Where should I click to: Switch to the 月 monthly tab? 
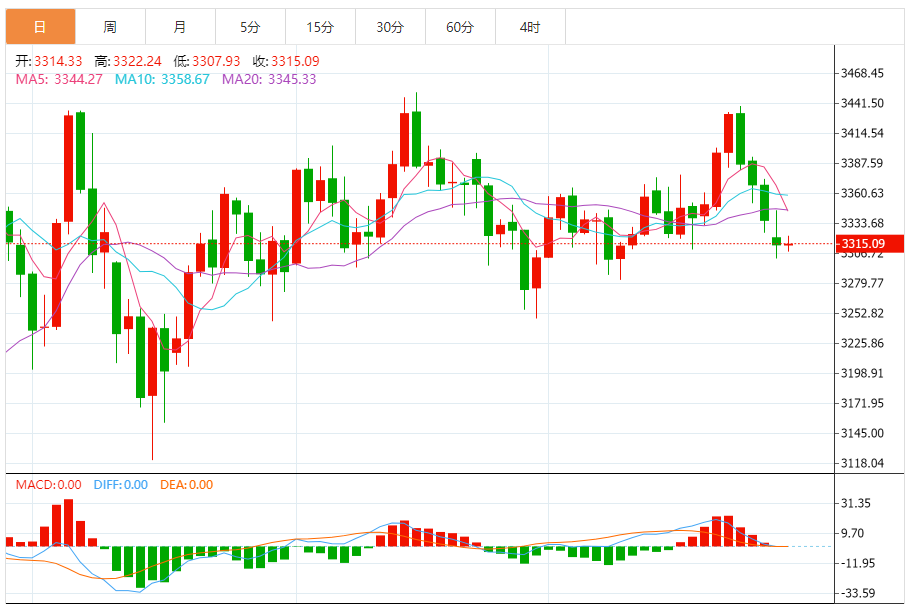[x=180, y=27]
